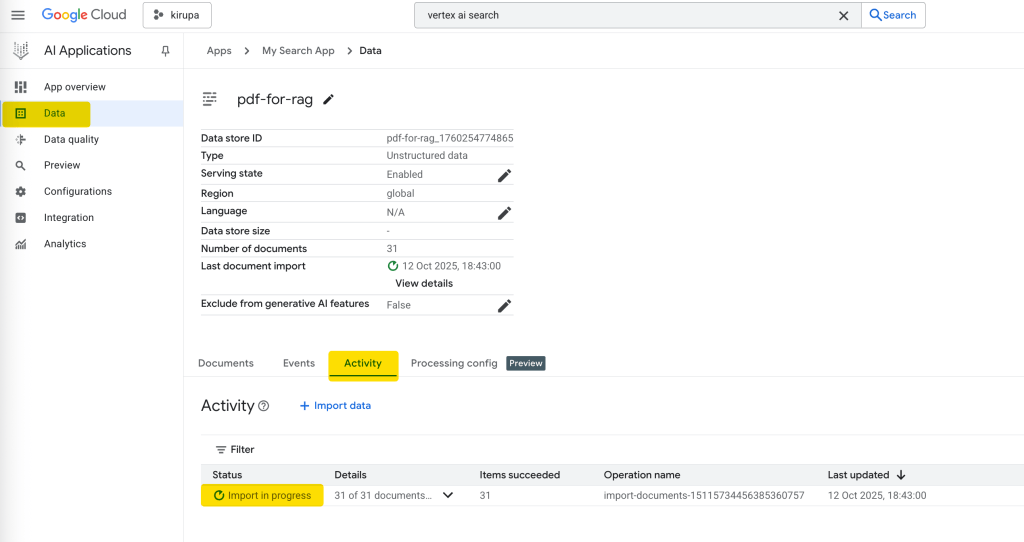The height and width of the screenshot is (542, 1024).
Task: Sort by Last updated column arrow
Action: (901, 475)
